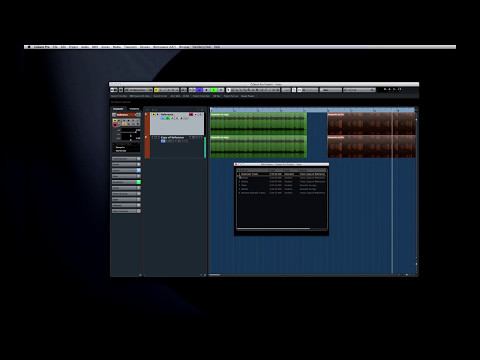Open the Apple menu
Screen dimensions: 480x360
pos(29,47)
